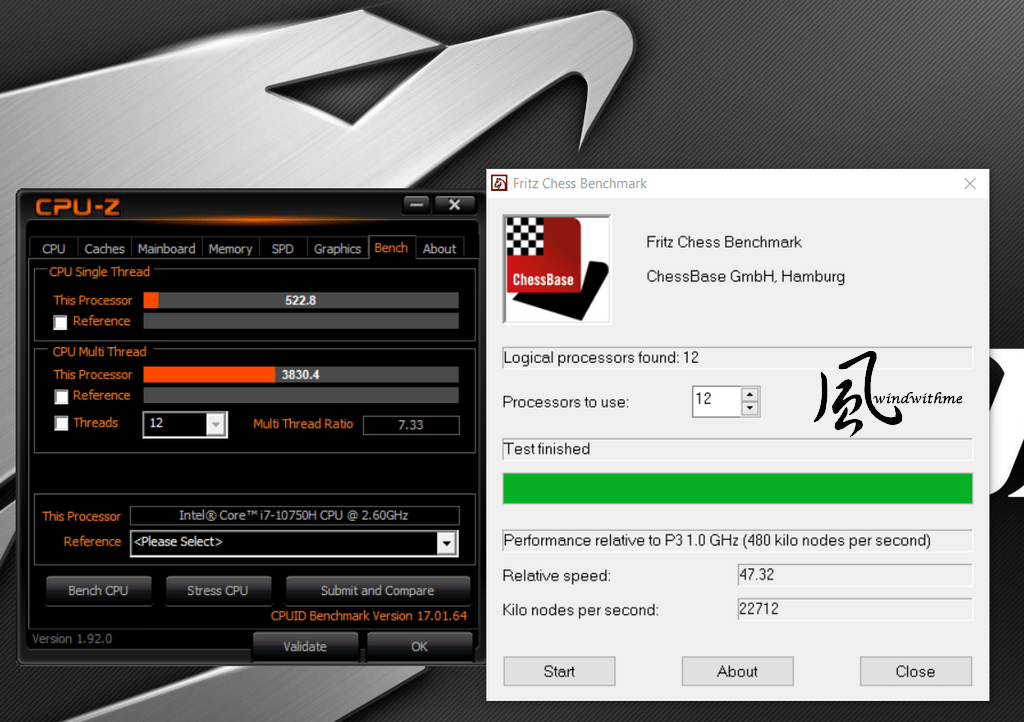1024x722 pixels.
Task: Open the Threads count dropdown showing 12
Action: click(216, 424)
